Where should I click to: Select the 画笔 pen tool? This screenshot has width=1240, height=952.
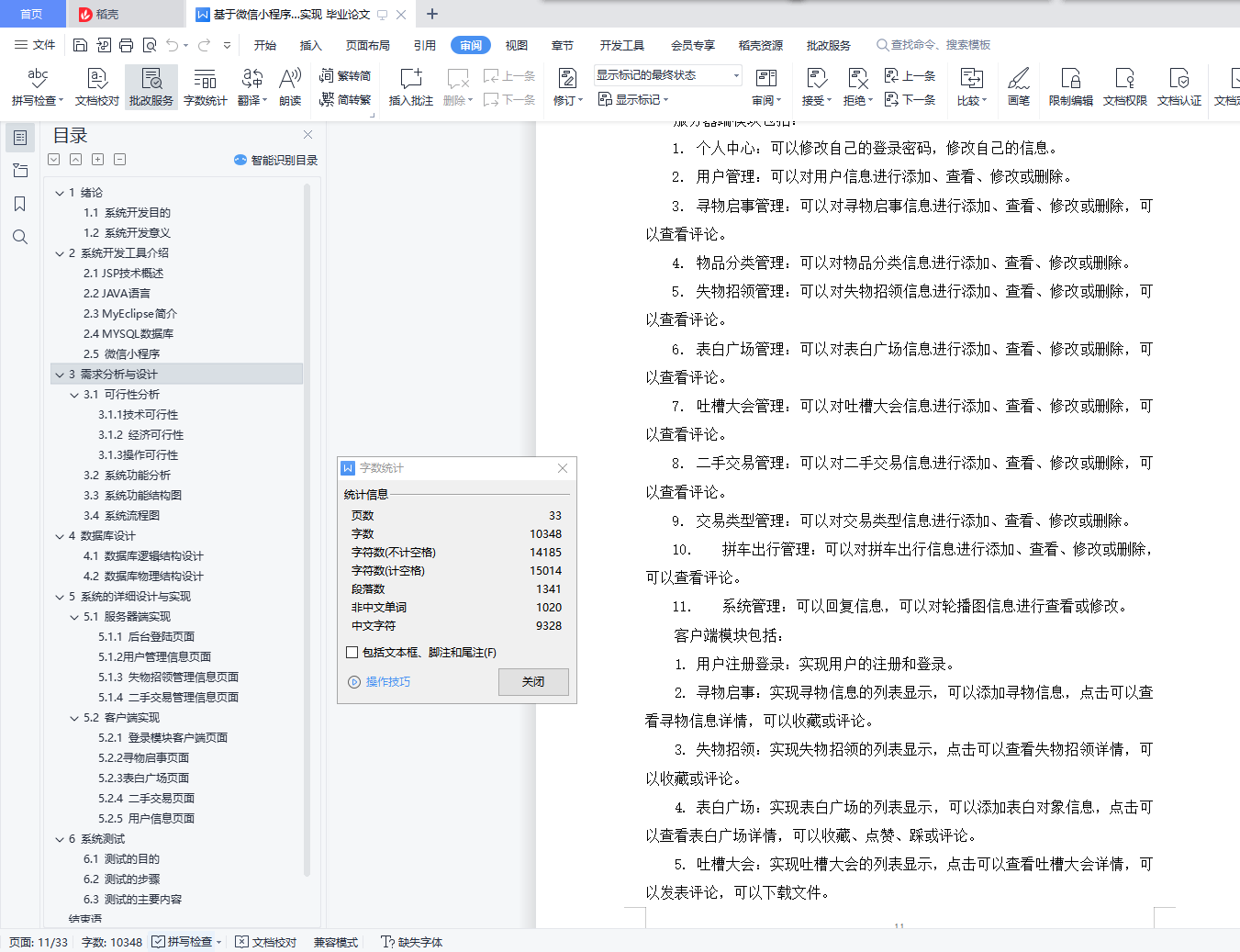(1019, 87)
